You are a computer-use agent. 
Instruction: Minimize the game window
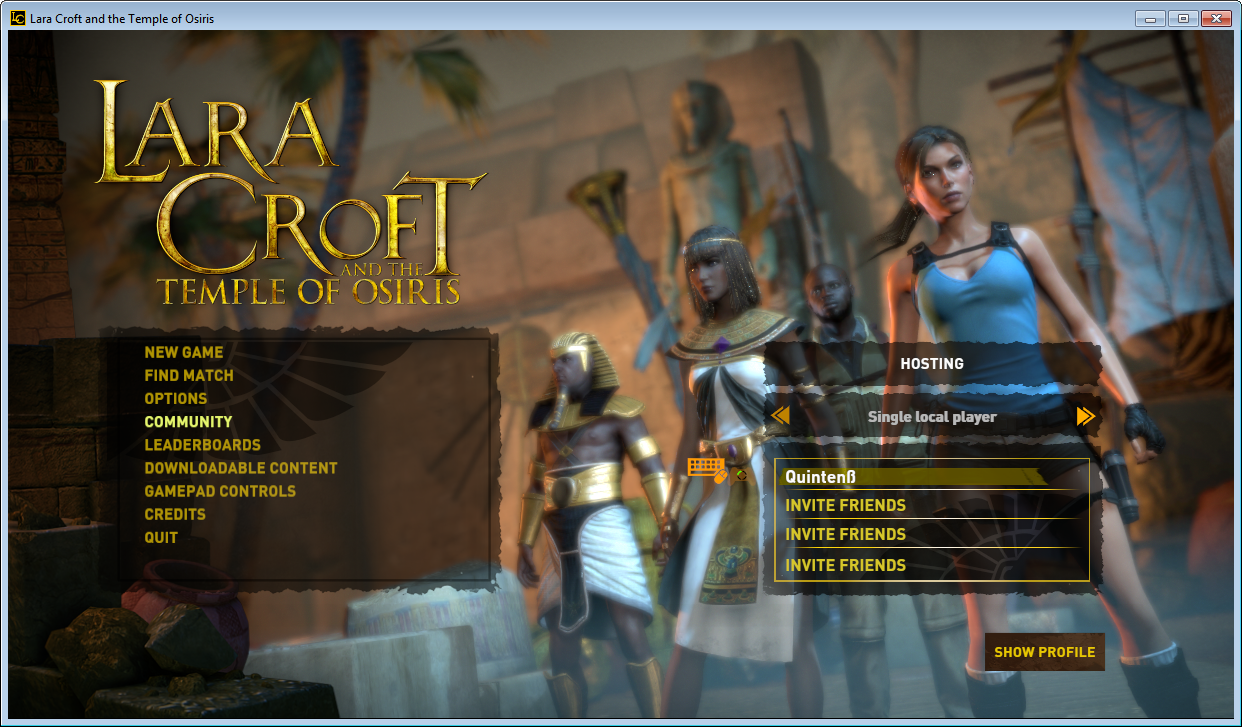coord(1150,18)
